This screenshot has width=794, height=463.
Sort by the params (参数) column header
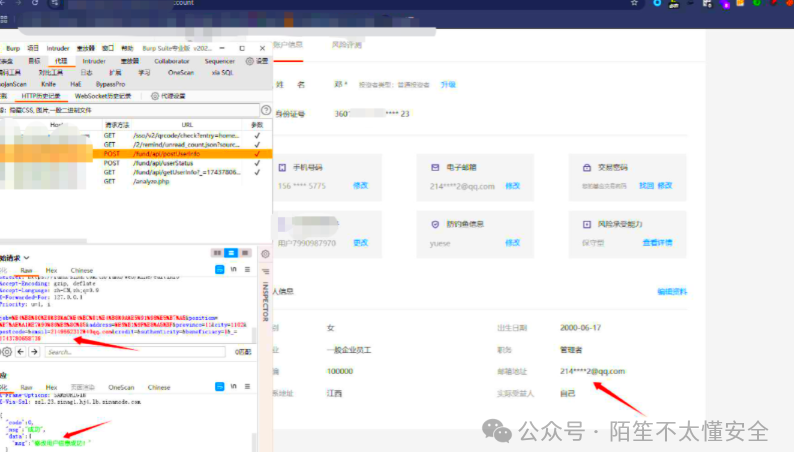point(257,125)
